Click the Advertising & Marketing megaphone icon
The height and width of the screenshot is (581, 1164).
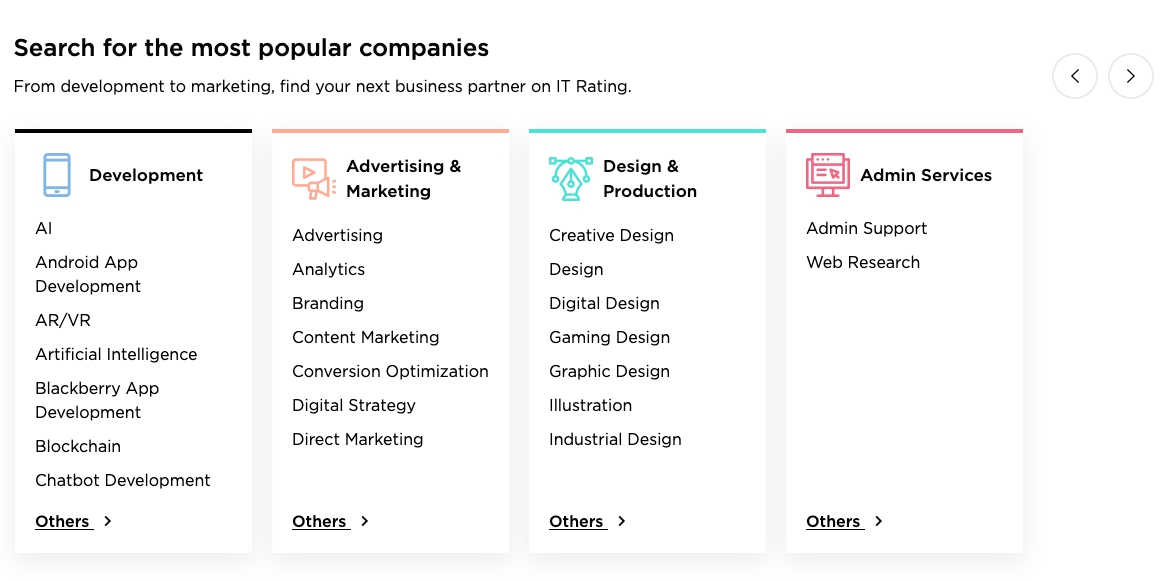[x=313, y=178]
